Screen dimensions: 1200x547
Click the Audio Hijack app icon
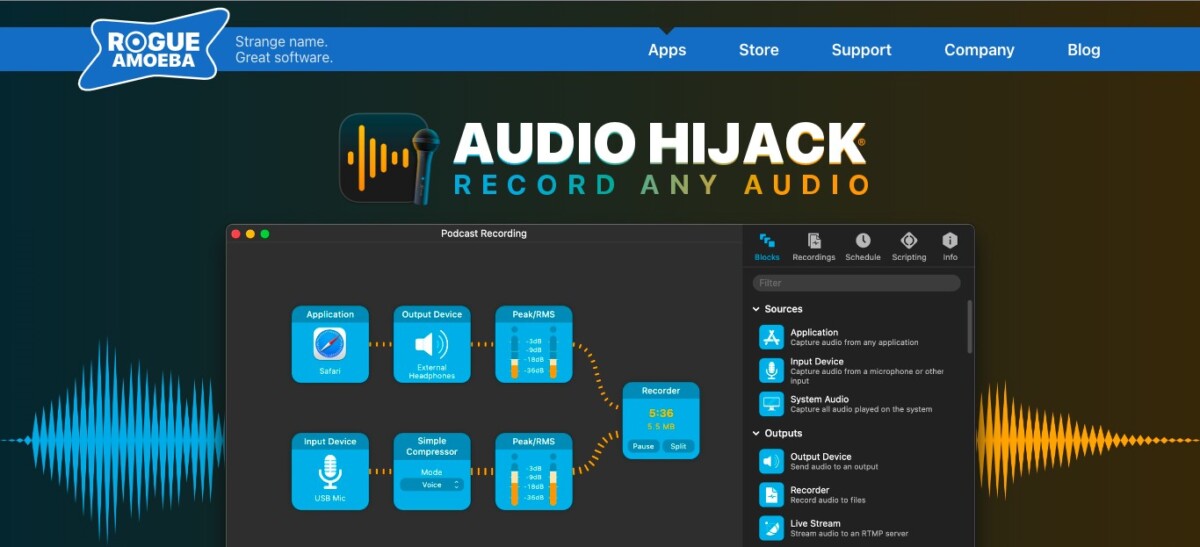coord(389,159)
